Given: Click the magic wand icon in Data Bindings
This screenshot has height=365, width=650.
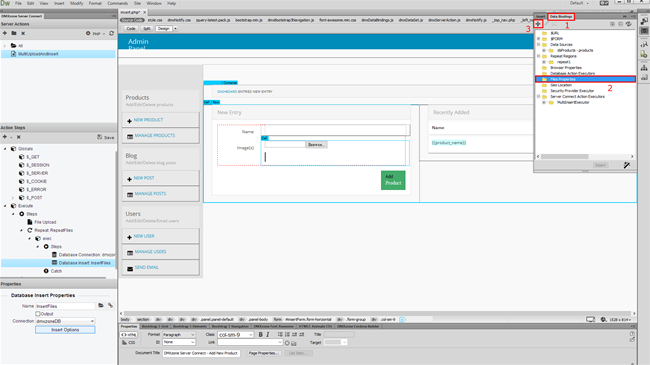Looking at the screenshot, I should pos(627,165).
